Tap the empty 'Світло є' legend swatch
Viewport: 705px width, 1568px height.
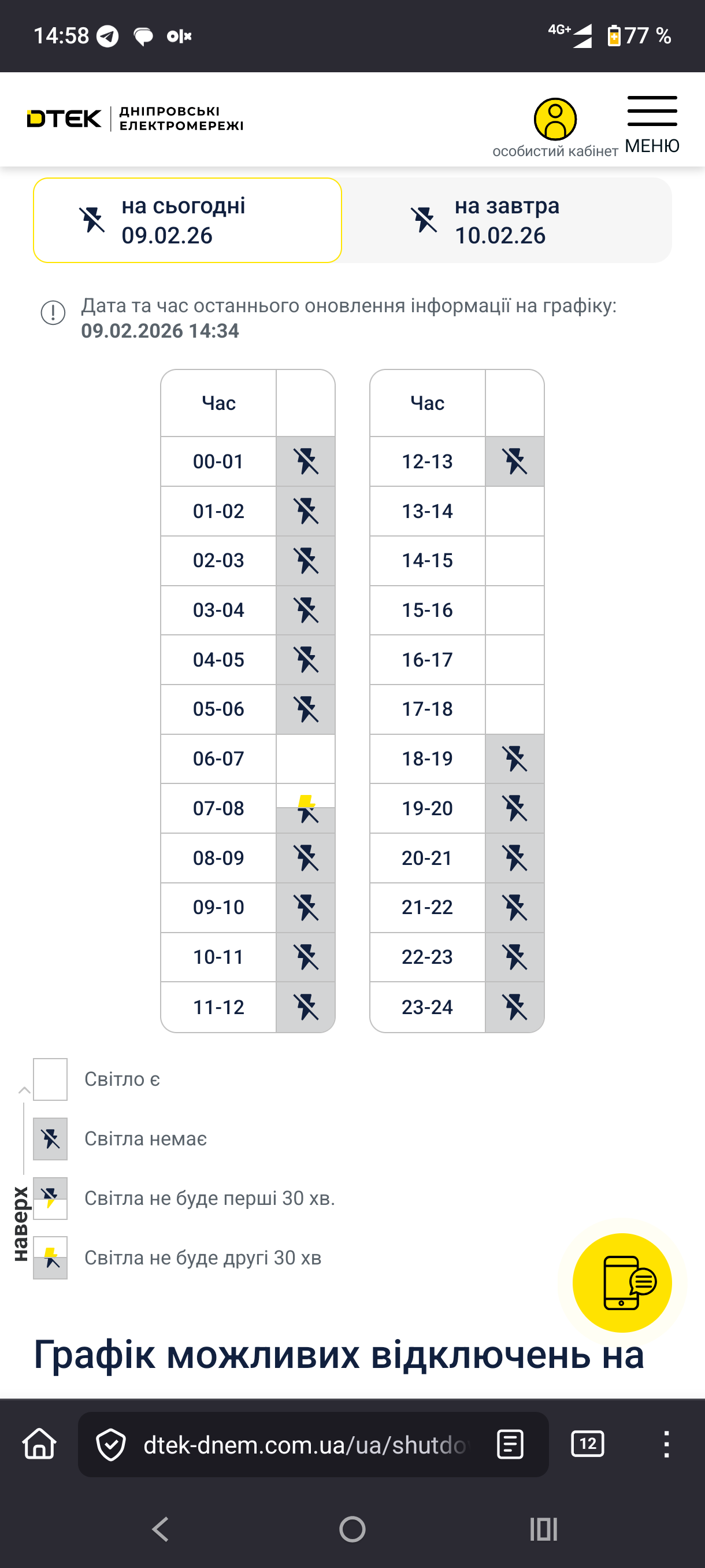50,1079
